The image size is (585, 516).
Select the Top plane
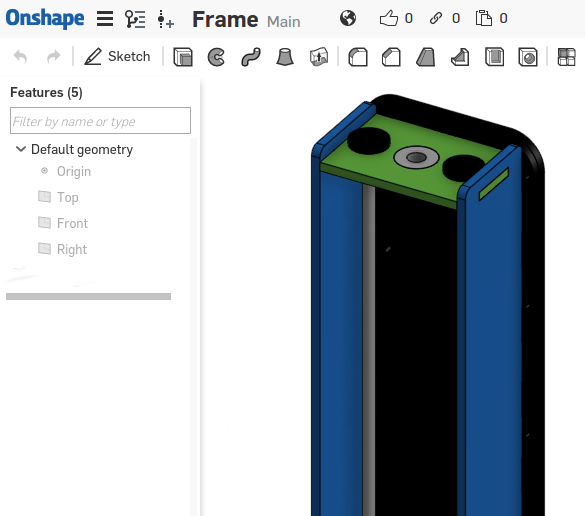(68, 197)
